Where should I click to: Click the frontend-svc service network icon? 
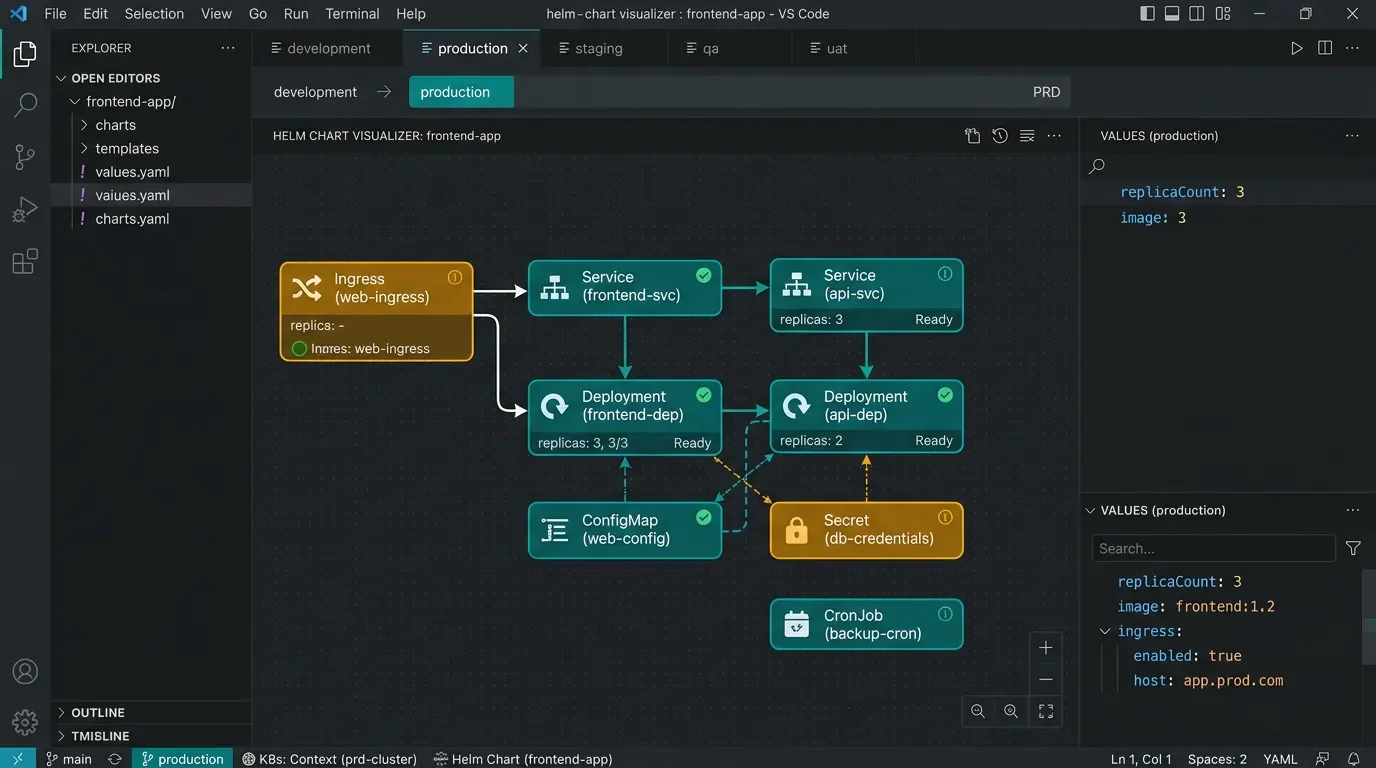click(x=554, y=287)
